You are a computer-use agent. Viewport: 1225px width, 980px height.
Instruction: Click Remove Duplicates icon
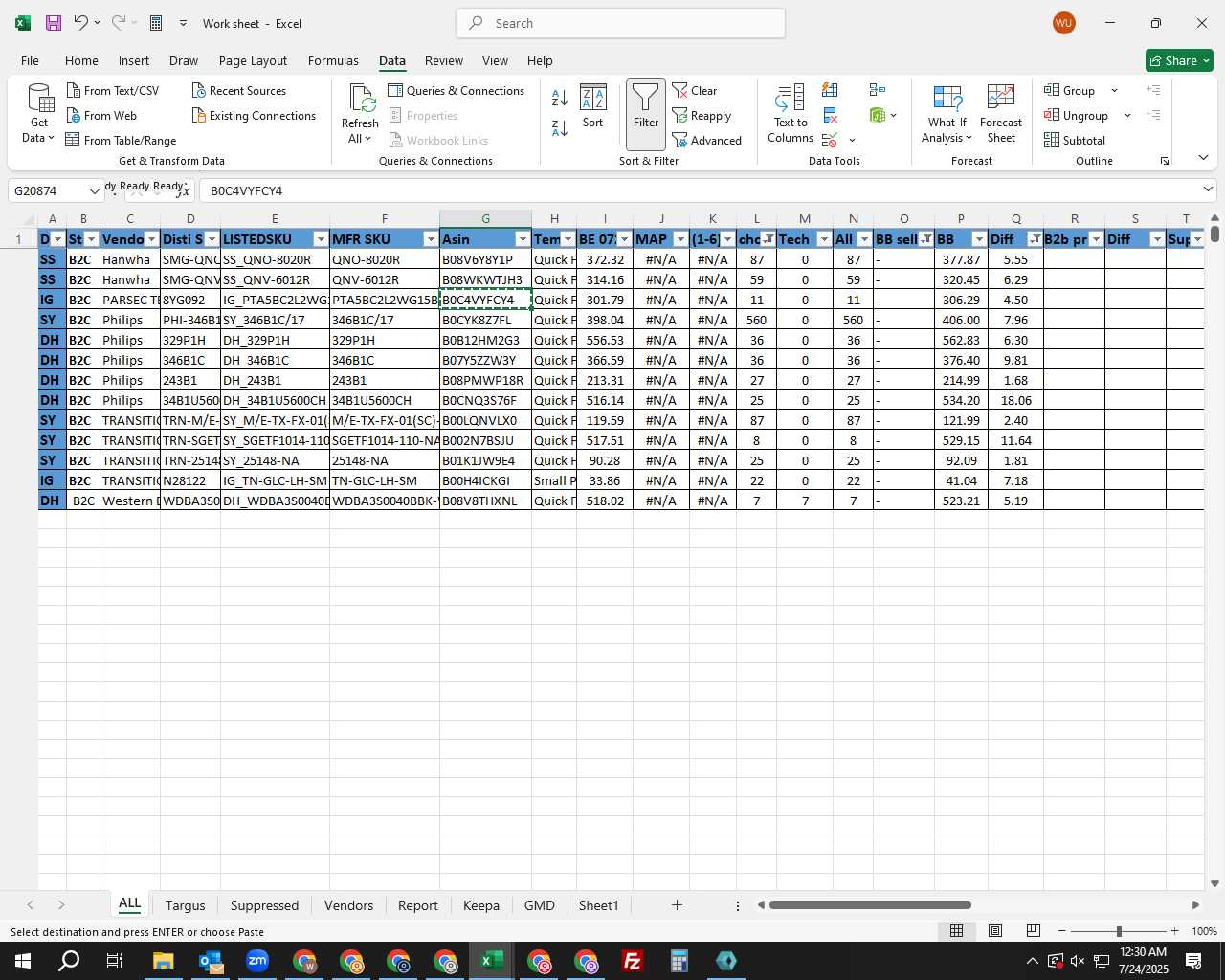(830, 115)
